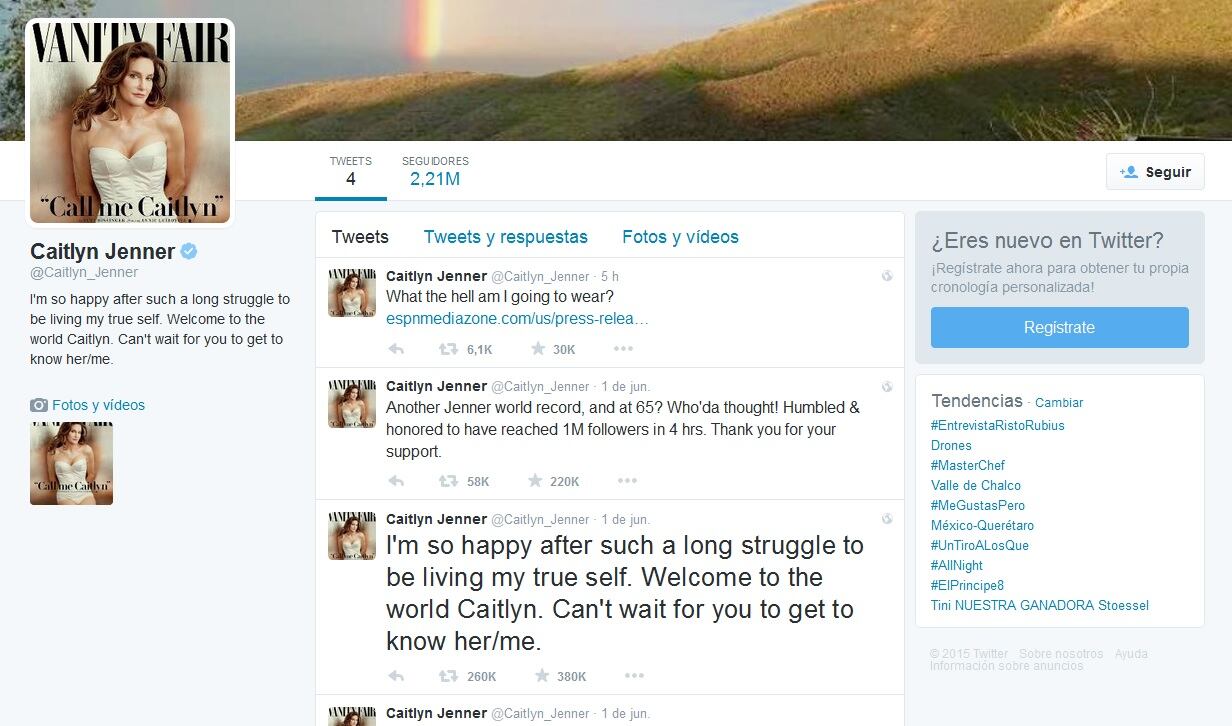Open the Vanity Fair photo thumbnail in sidebar
1232x726 pixels.
click(71, 463)
